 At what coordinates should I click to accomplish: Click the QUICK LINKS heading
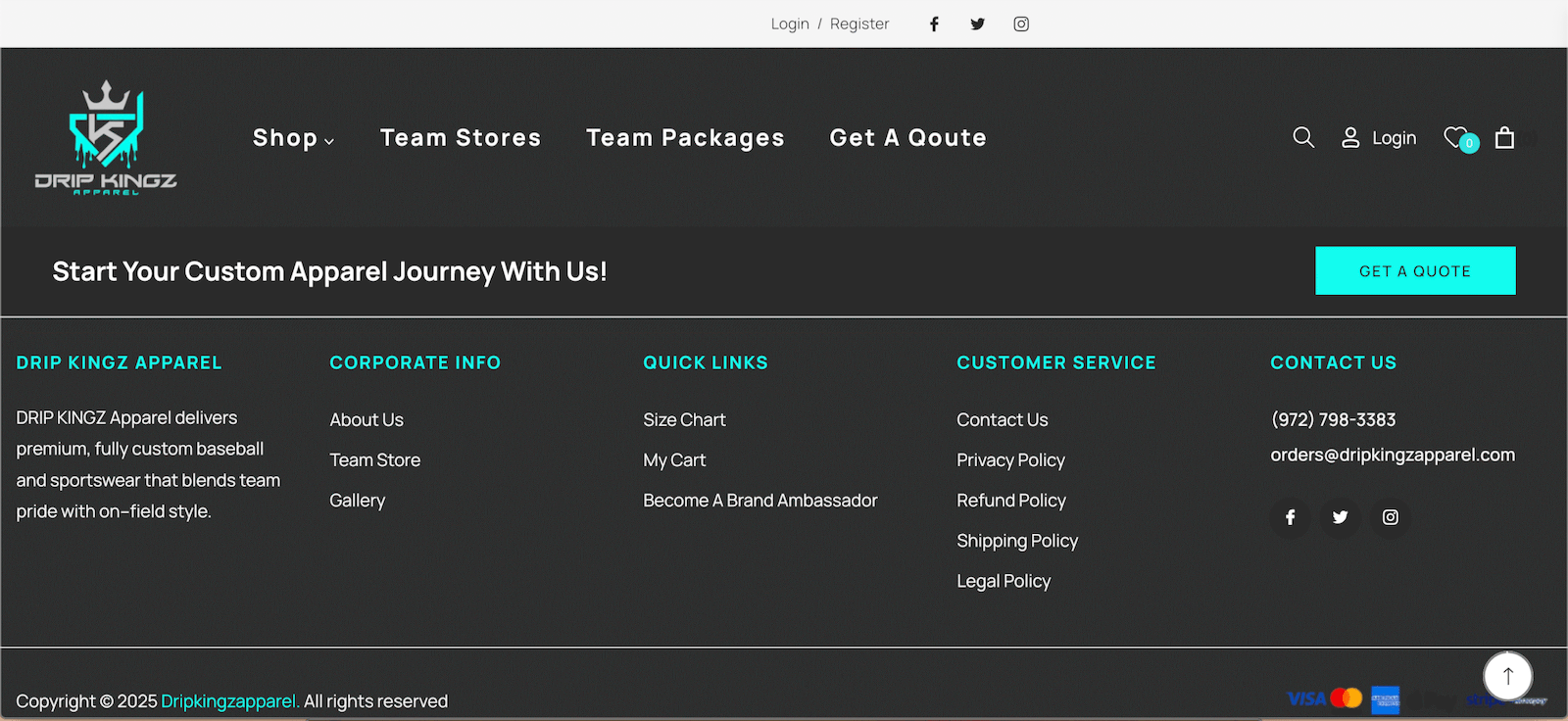click(706, 362)
